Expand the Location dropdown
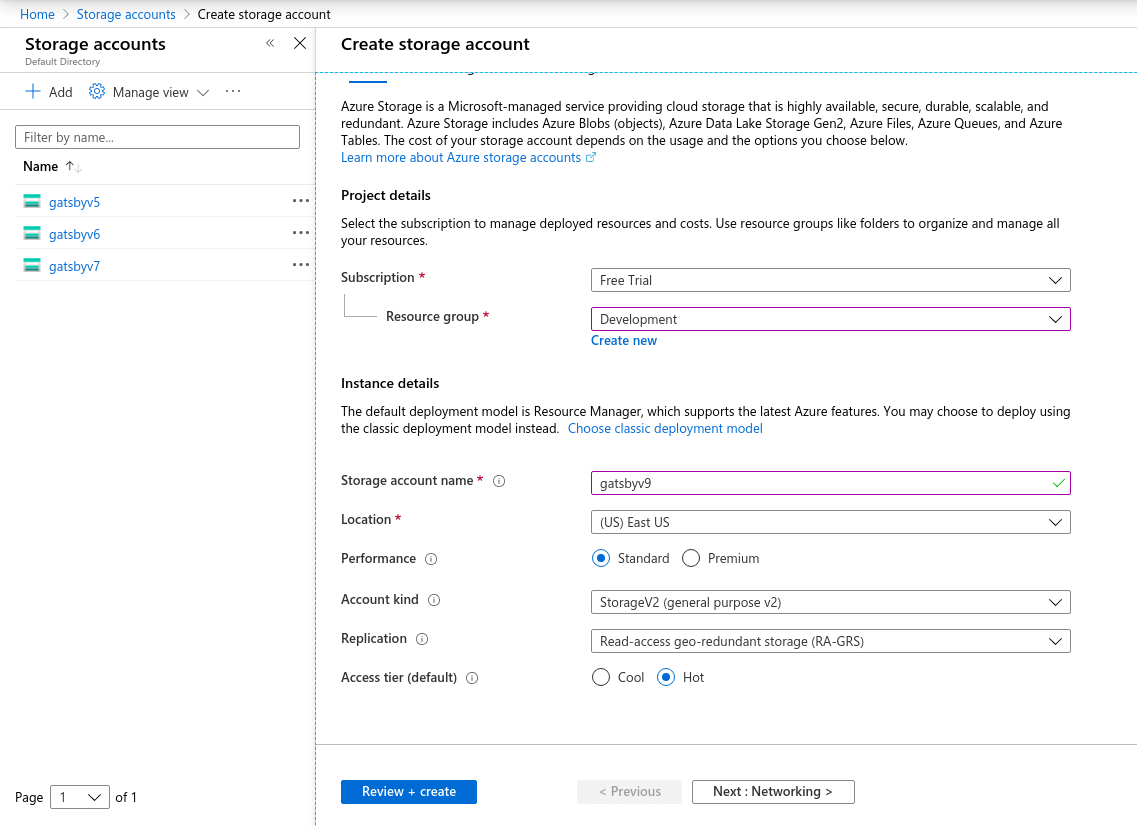1137x826 pixels. click(x=830, y=522)
